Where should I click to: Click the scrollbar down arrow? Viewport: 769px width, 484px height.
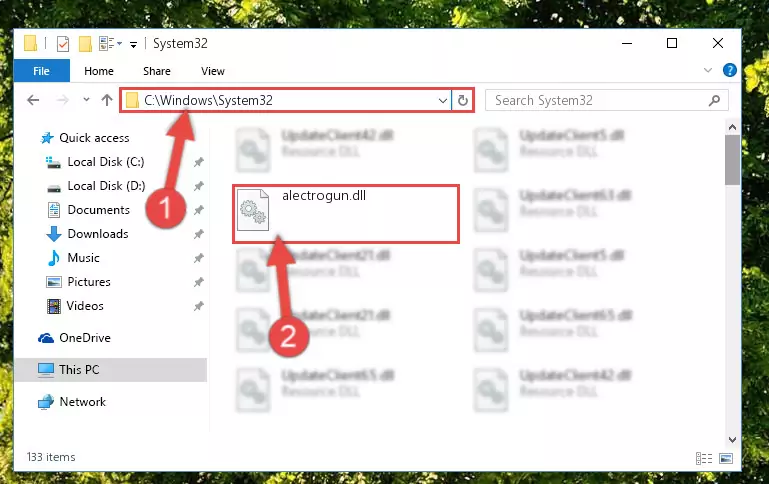732,439
